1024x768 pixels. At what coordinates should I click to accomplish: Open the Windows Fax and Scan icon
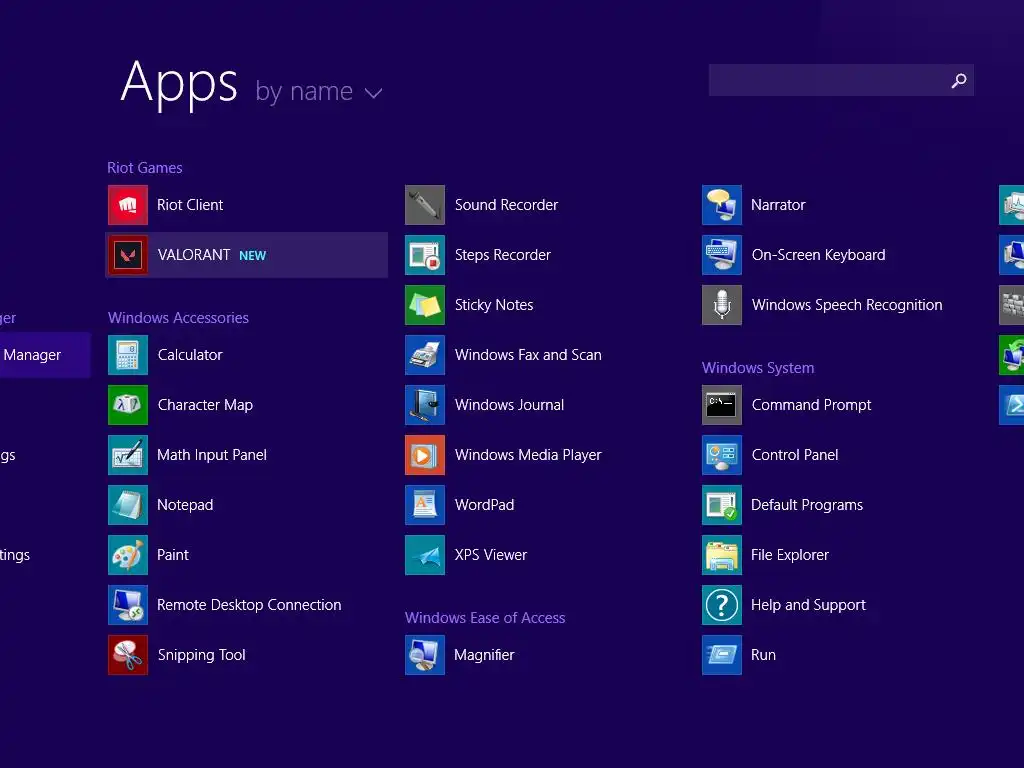point(425,355)
